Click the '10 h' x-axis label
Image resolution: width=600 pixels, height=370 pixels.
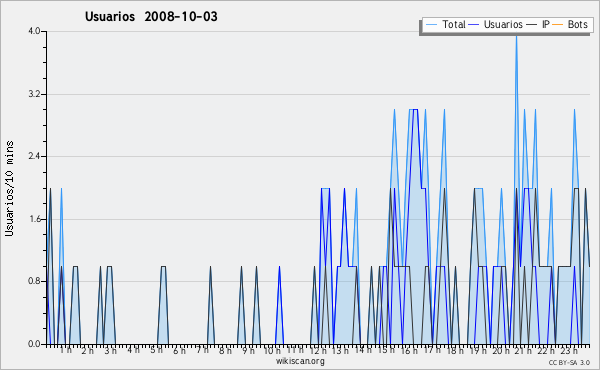click(272, 351)
